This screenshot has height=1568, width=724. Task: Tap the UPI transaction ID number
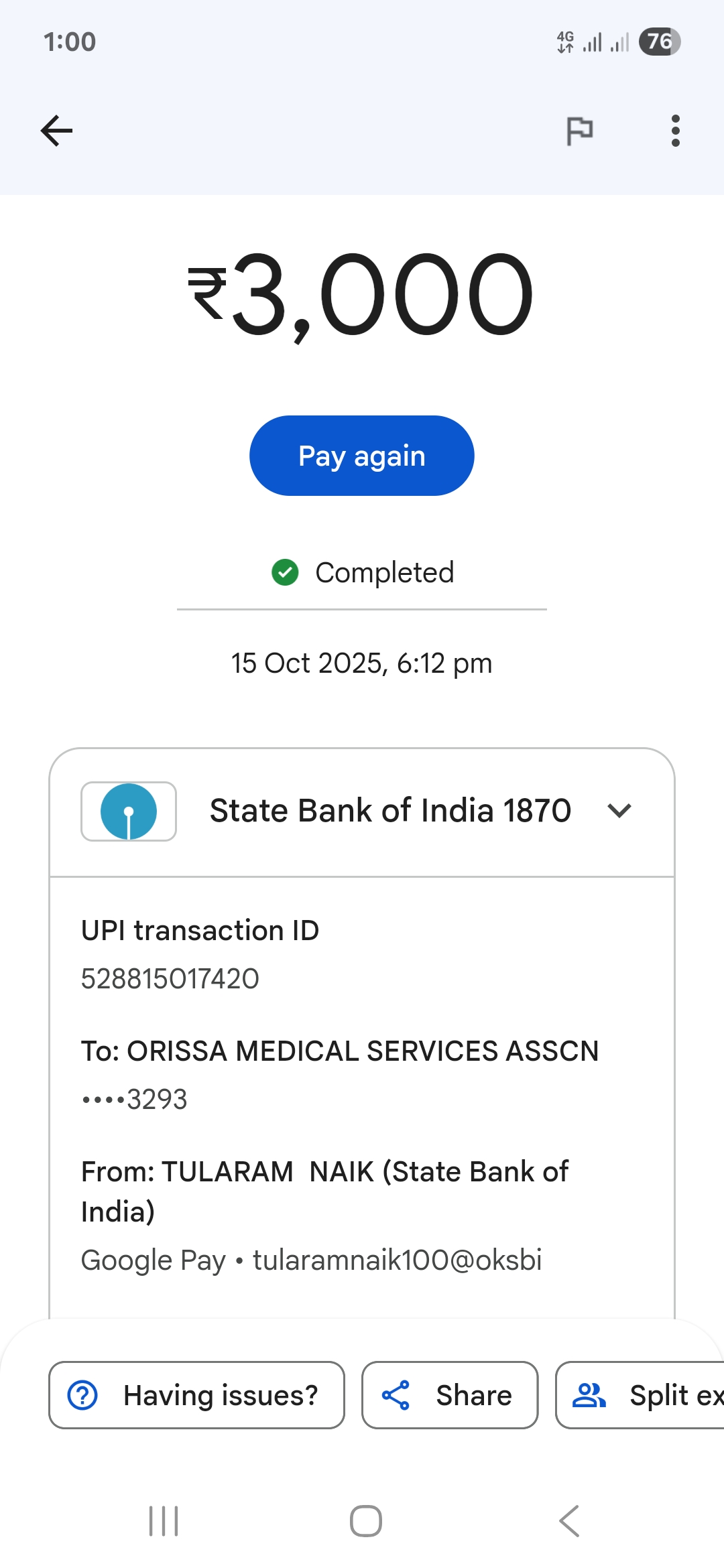[170, 979]
